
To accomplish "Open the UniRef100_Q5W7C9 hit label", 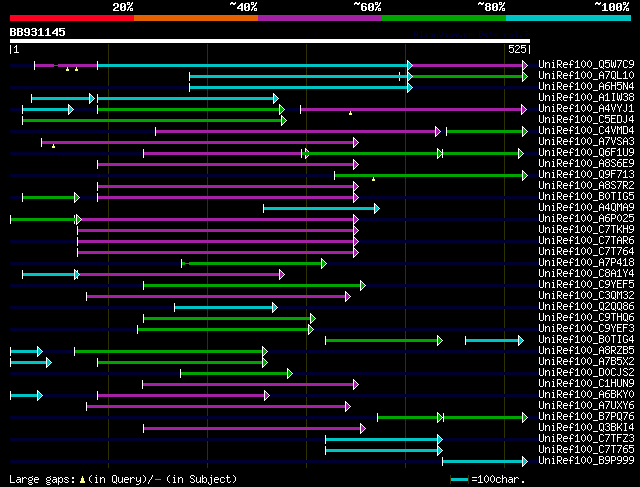I will tap(586, 64).
